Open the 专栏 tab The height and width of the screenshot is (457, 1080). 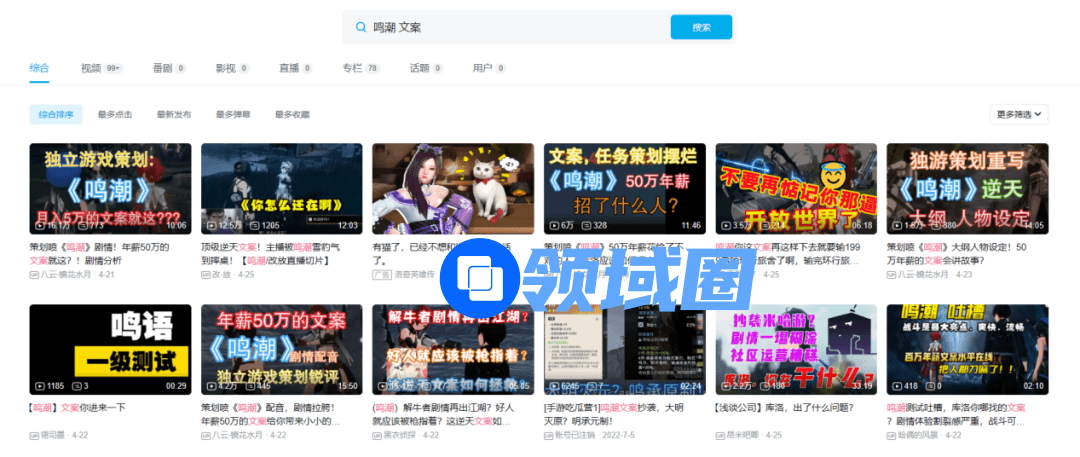(x=352, y=68)
